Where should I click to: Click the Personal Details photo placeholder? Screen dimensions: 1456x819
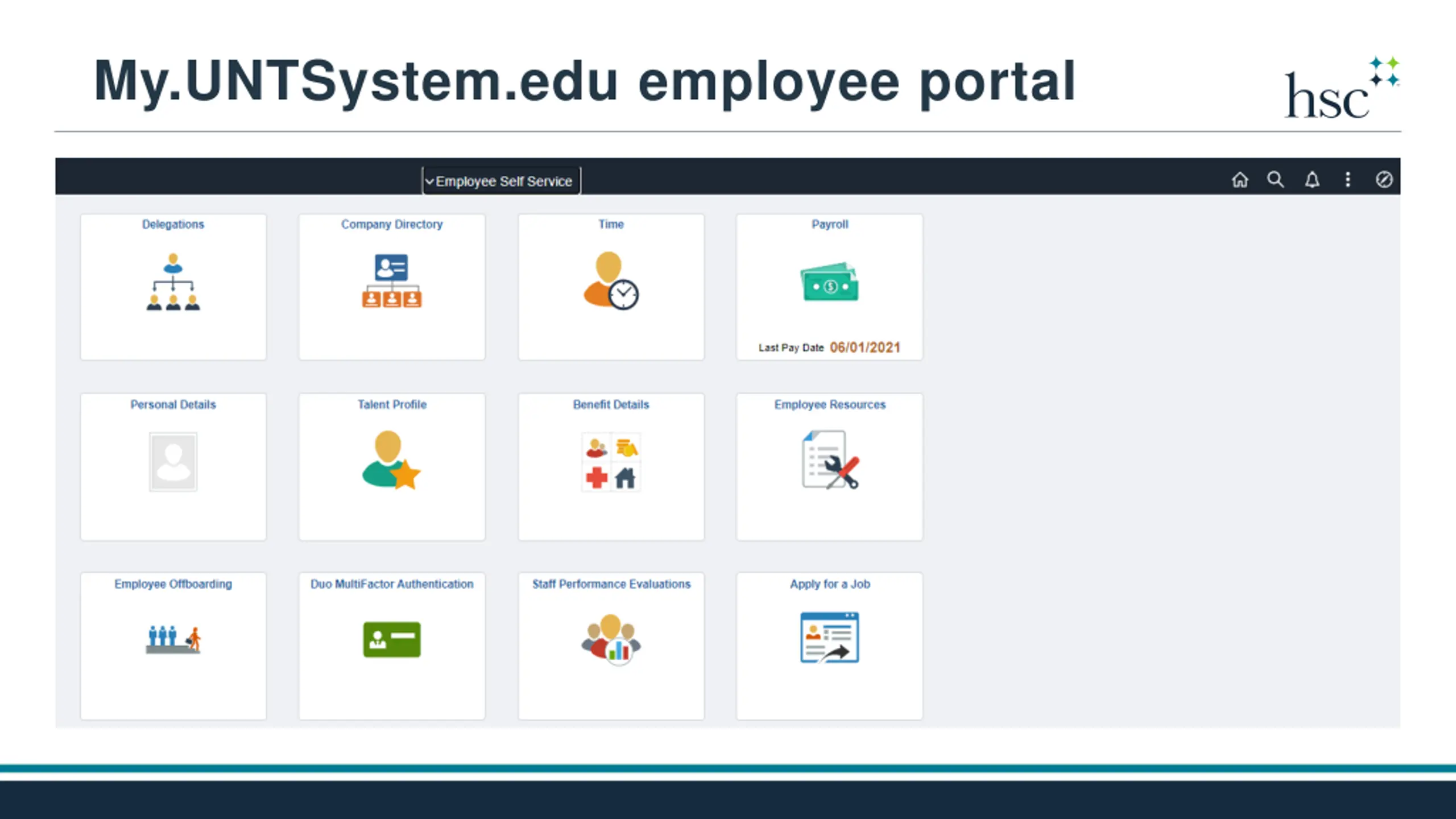173,462
